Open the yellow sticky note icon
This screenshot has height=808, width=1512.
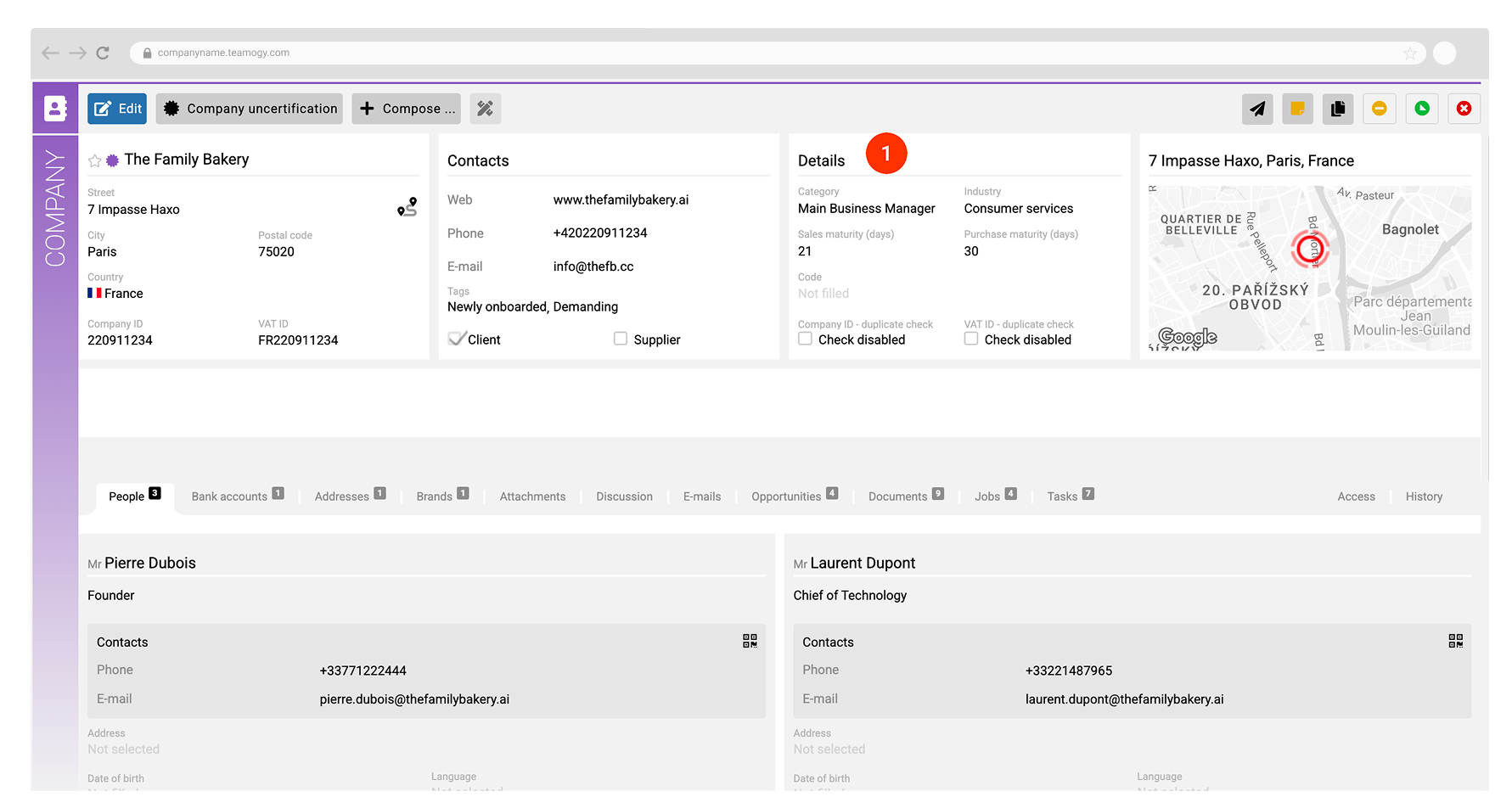[x=1297, y=109]
